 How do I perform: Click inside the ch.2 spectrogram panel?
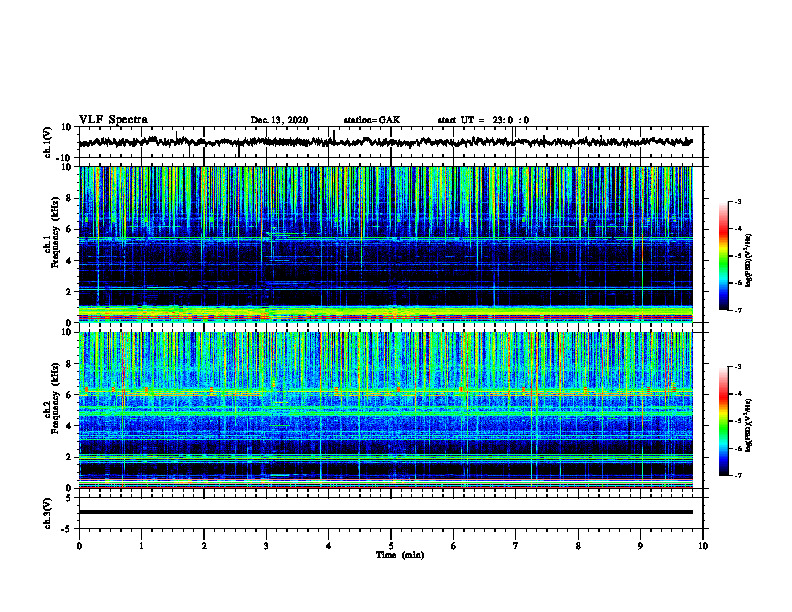coord(385,410)
